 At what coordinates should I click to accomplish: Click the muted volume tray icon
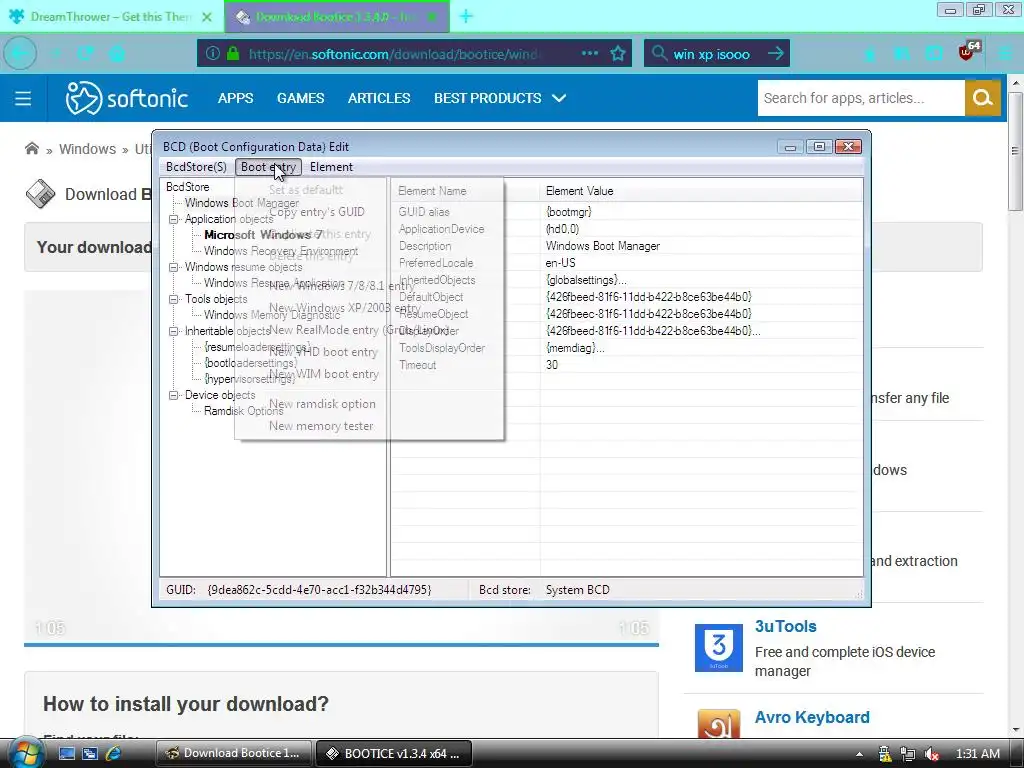(x=932, y=754)
